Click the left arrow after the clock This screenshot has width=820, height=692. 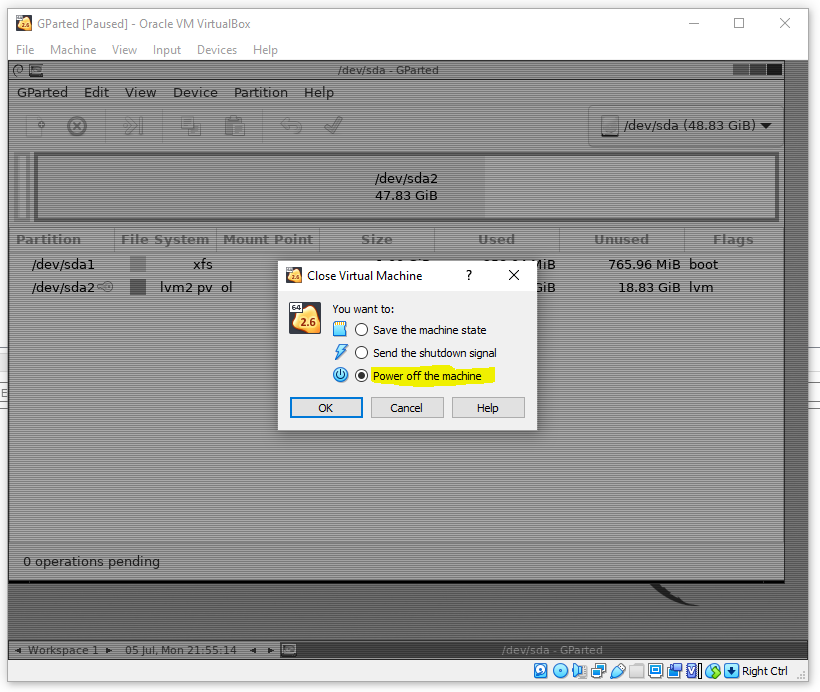pyautogui.click(x=253, y=650)
